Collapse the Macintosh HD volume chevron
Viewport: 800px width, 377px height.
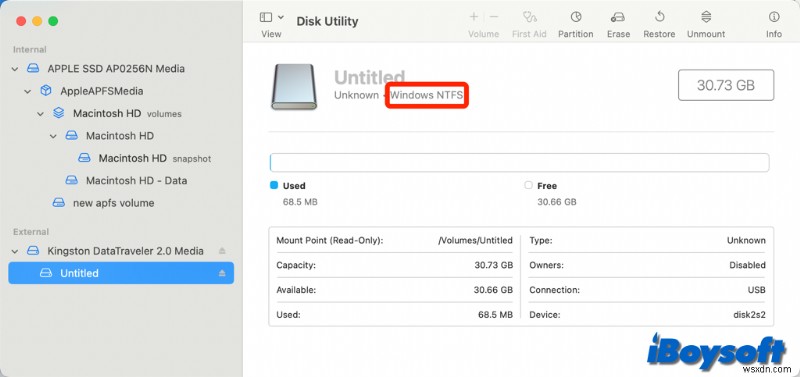pos(53,136)
